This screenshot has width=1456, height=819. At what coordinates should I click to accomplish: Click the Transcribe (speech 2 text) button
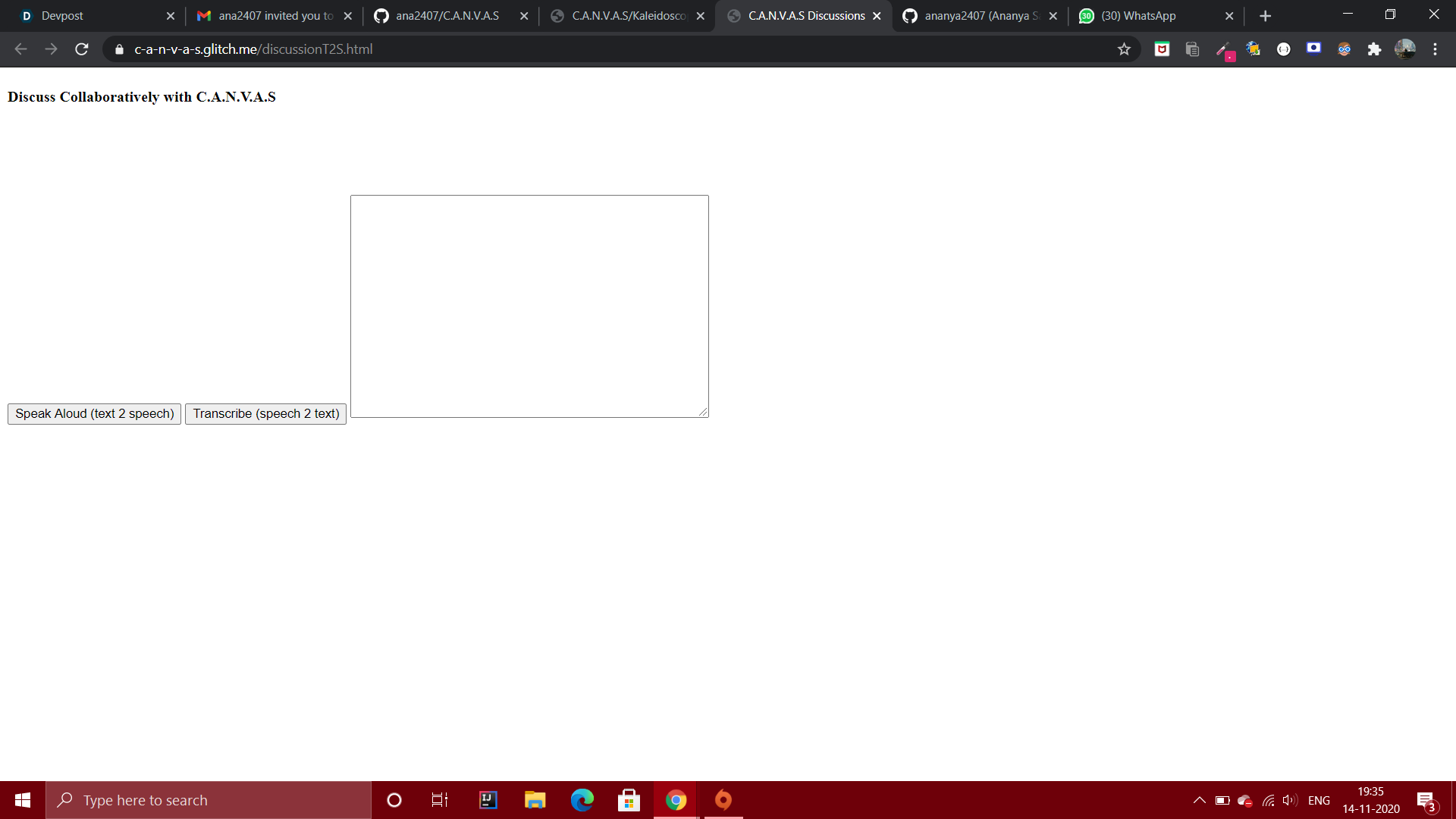coord(265,413)
